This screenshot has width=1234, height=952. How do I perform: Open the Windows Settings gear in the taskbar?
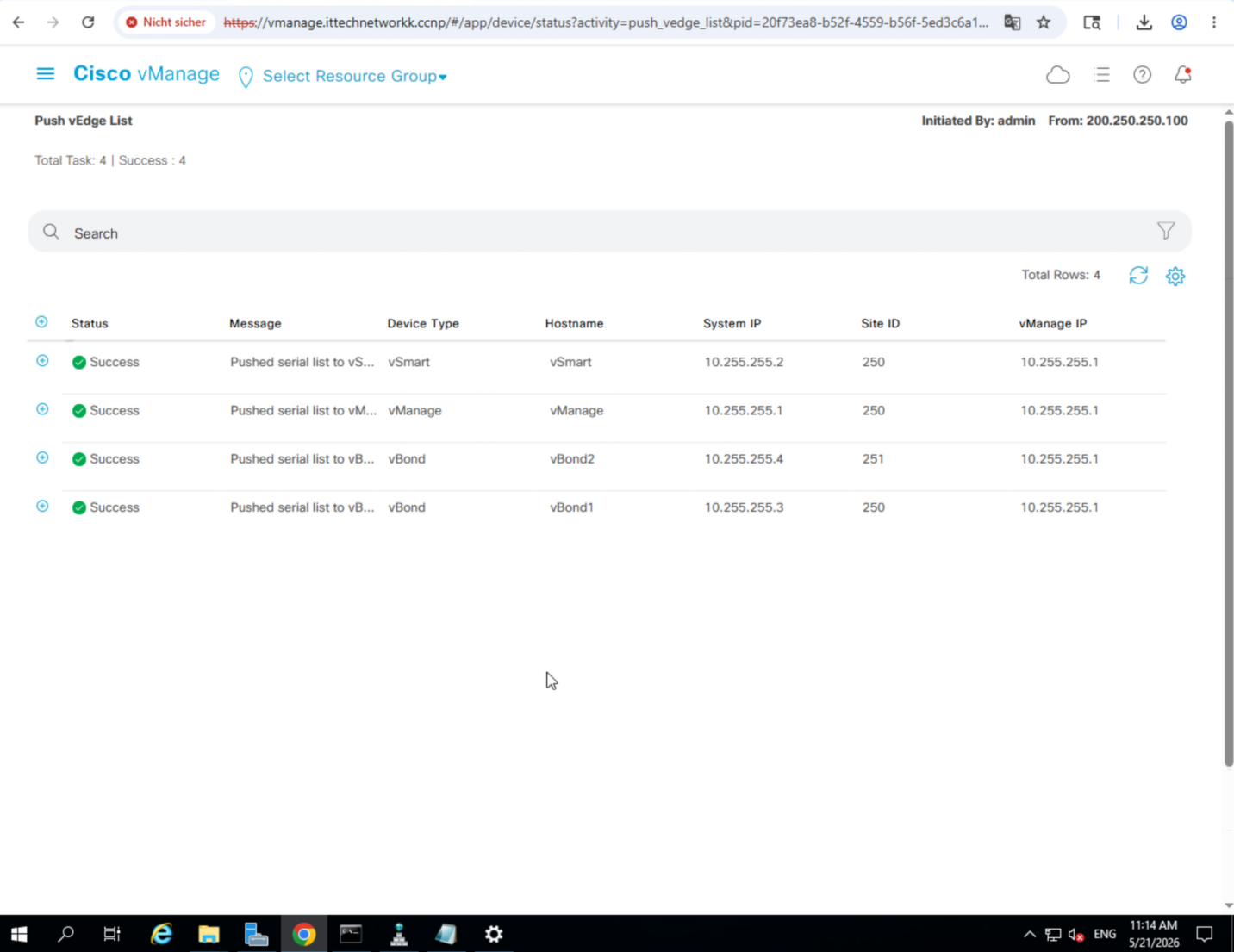pos(493,934)
